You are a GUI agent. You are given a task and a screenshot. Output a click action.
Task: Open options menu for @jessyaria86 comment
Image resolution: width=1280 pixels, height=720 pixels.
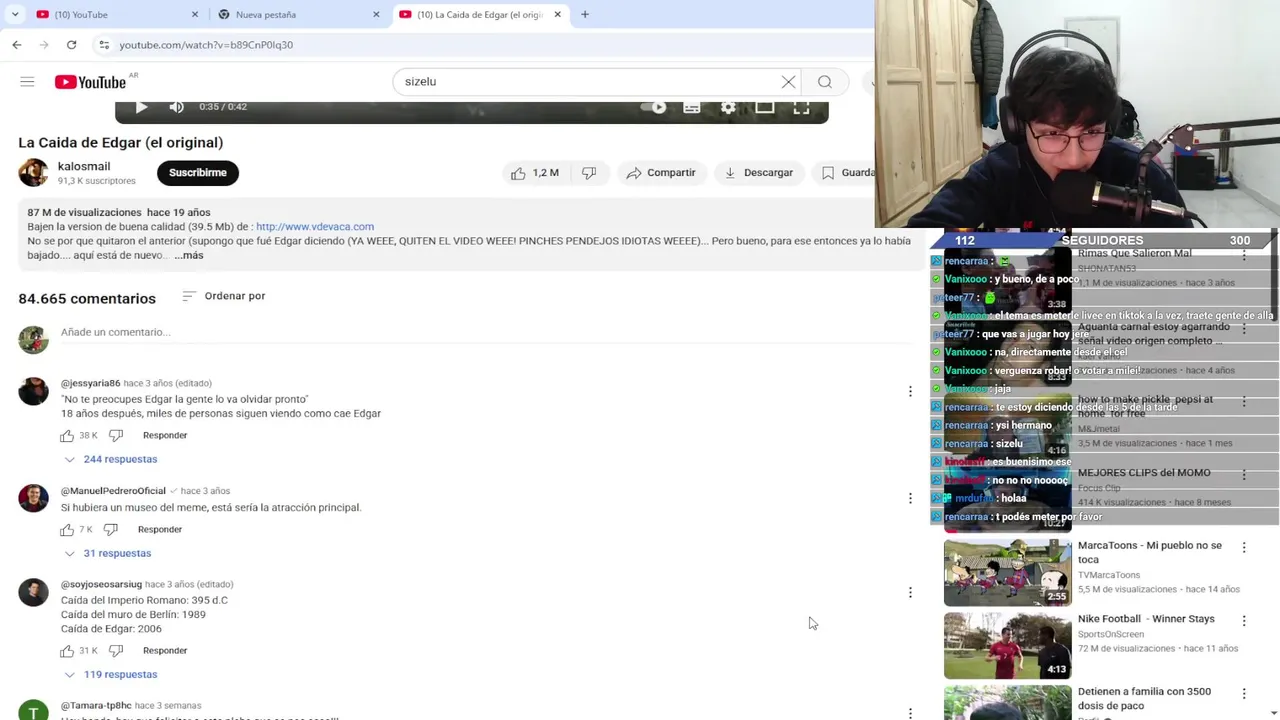(x=910, y=391)
